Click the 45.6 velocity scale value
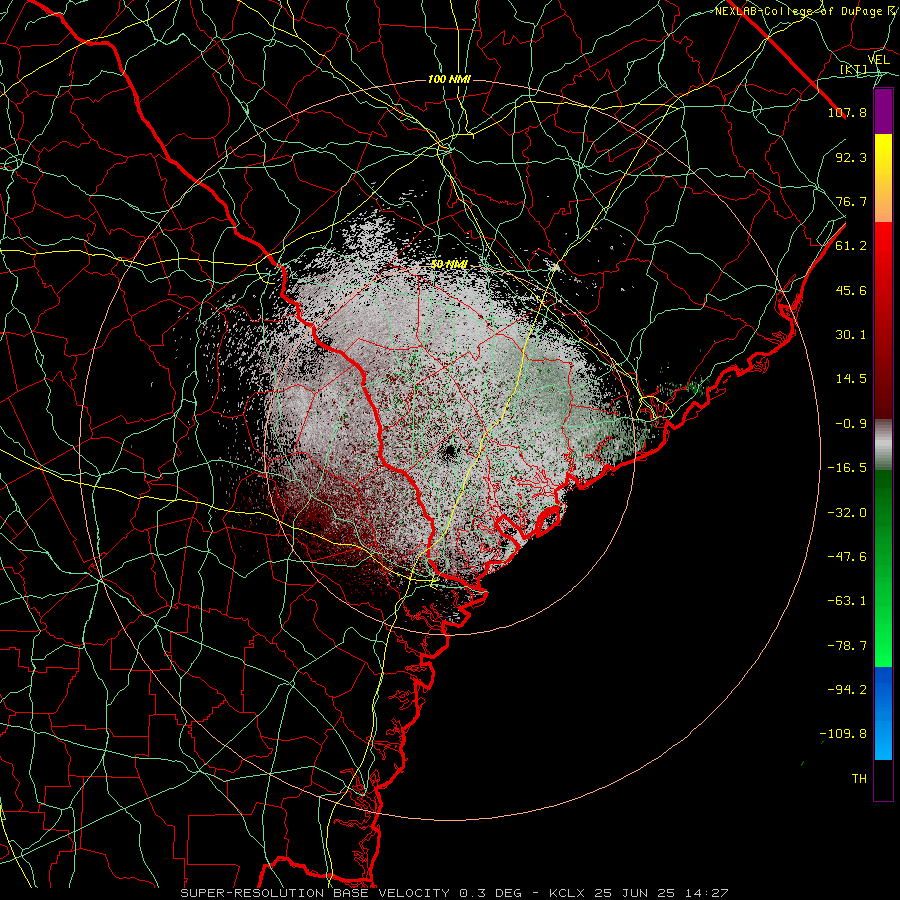 (851, 290)
